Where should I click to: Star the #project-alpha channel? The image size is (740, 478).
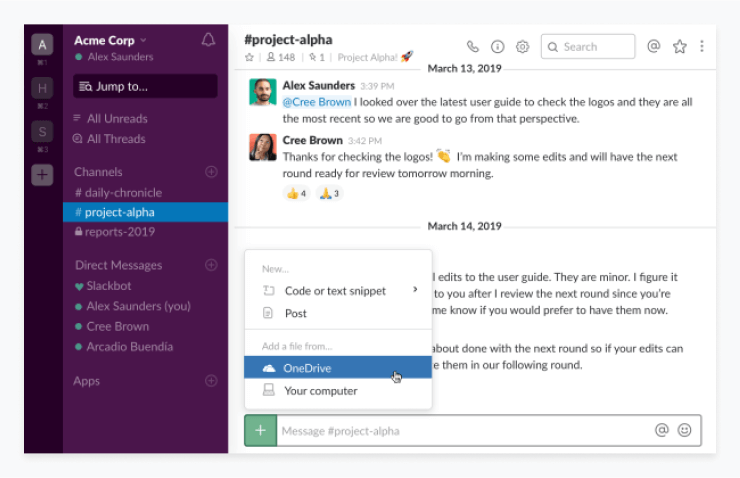click(249, 58)
